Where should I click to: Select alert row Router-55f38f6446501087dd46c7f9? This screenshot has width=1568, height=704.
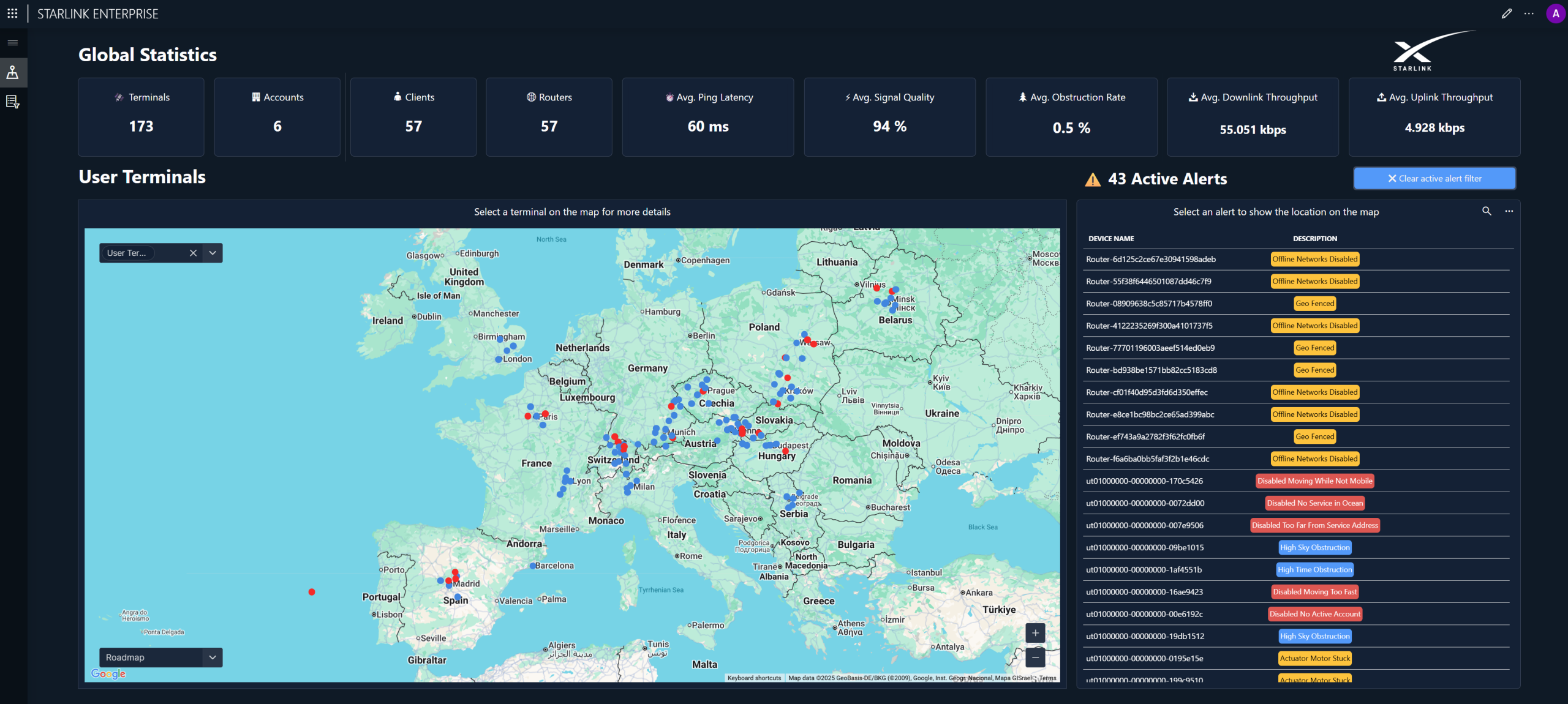click(x=1297, y=282)
